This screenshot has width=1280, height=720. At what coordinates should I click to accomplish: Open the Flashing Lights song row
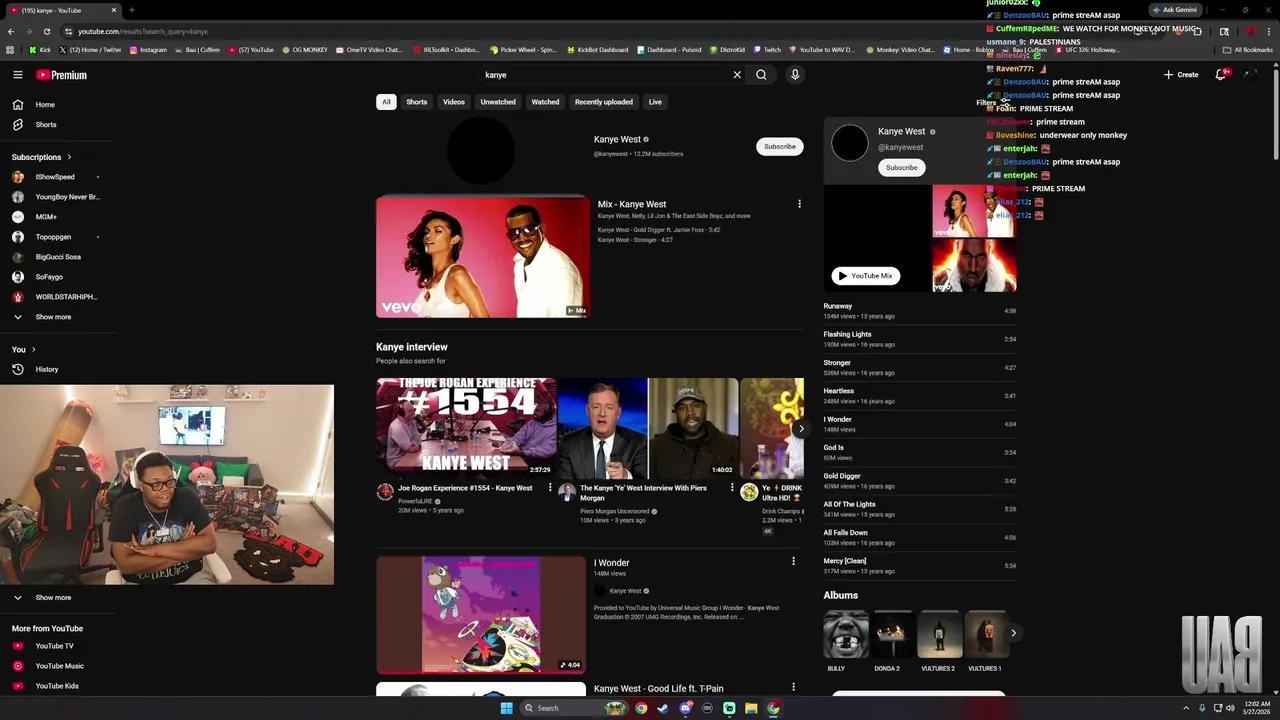(x=920, y=339)
